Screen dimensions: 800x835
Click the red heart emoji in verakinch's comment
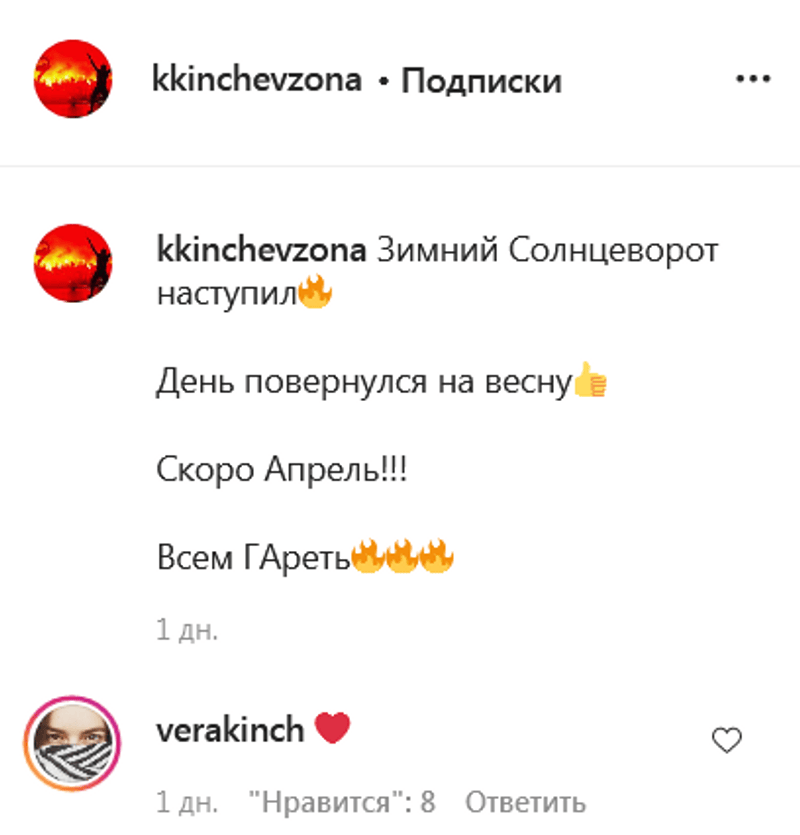332,727
